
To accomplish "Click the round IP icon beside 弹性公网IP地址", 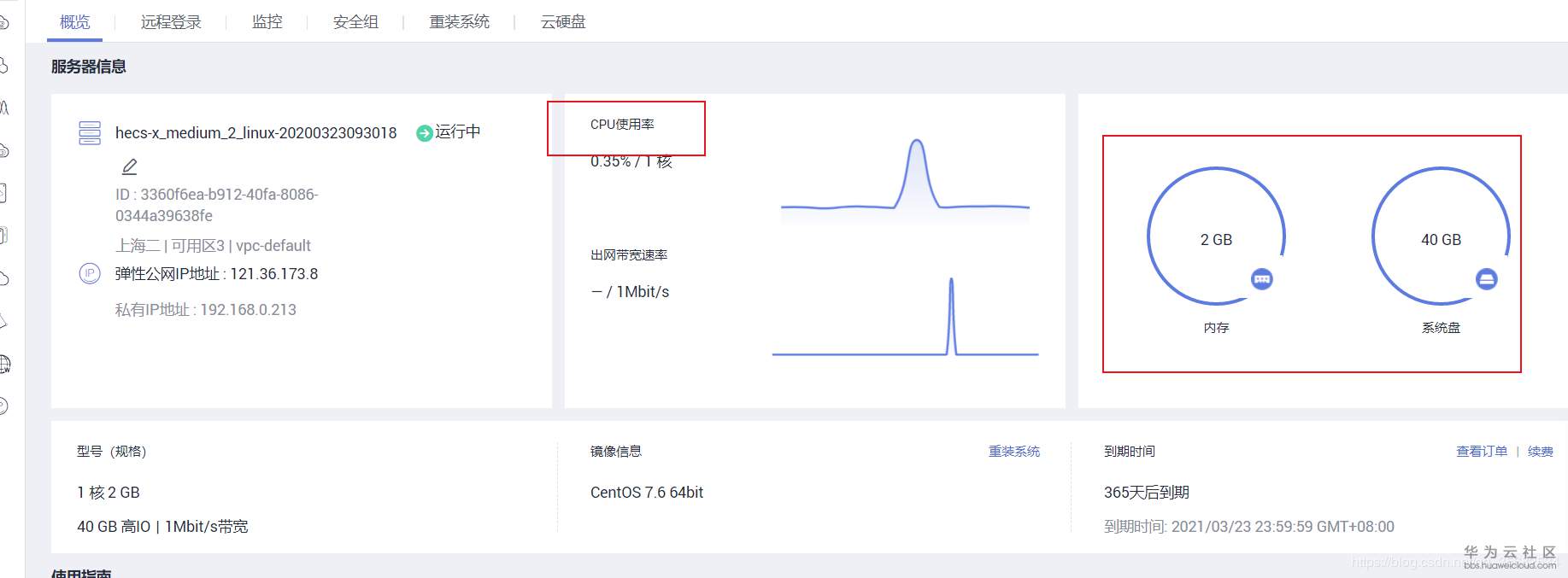I will tap(90, 274).
